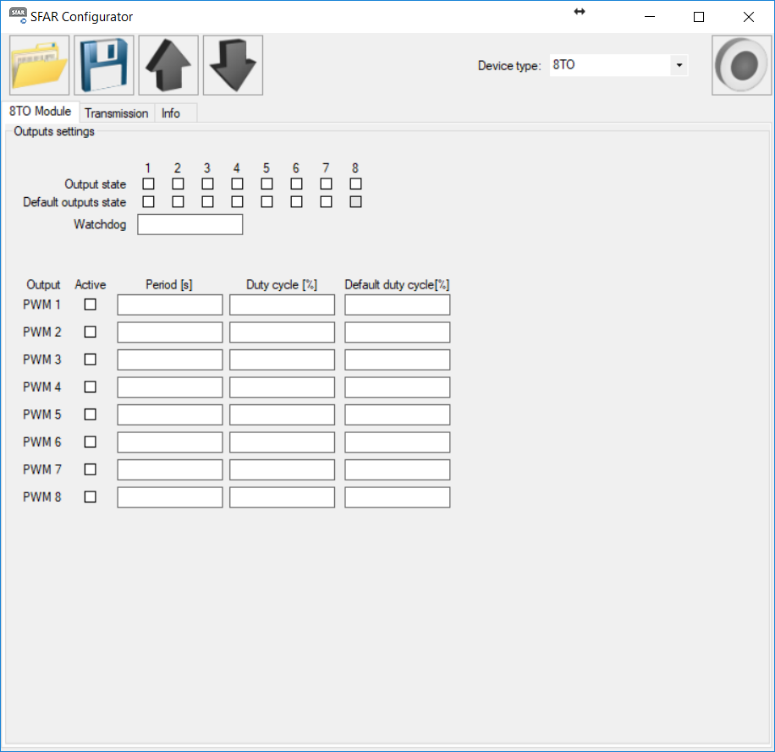Tick Output state checkbox 8
This screenshot has height=752, width=775.
pyautogui.click(x=356, y=184)
